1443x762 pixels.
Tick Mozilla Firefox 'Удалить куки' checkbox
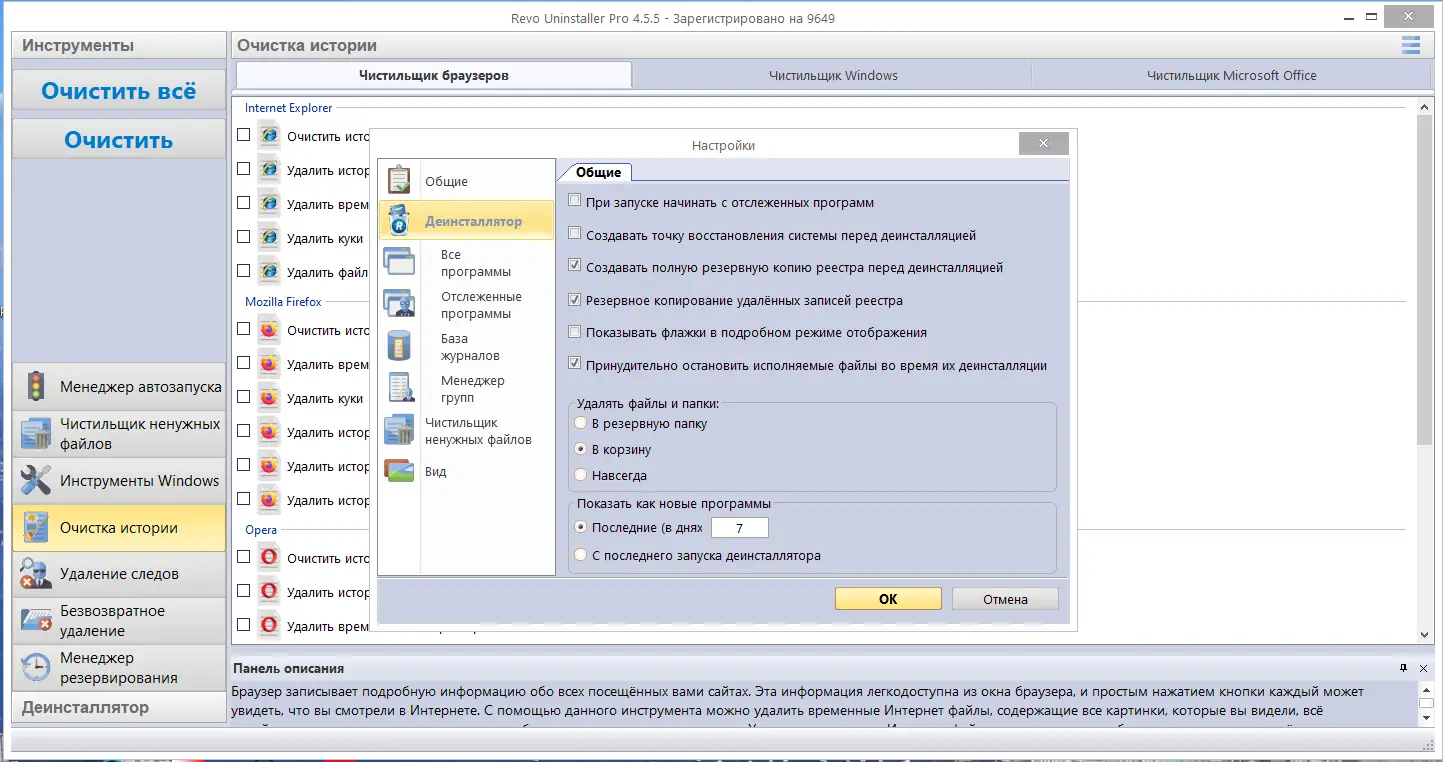243,397
